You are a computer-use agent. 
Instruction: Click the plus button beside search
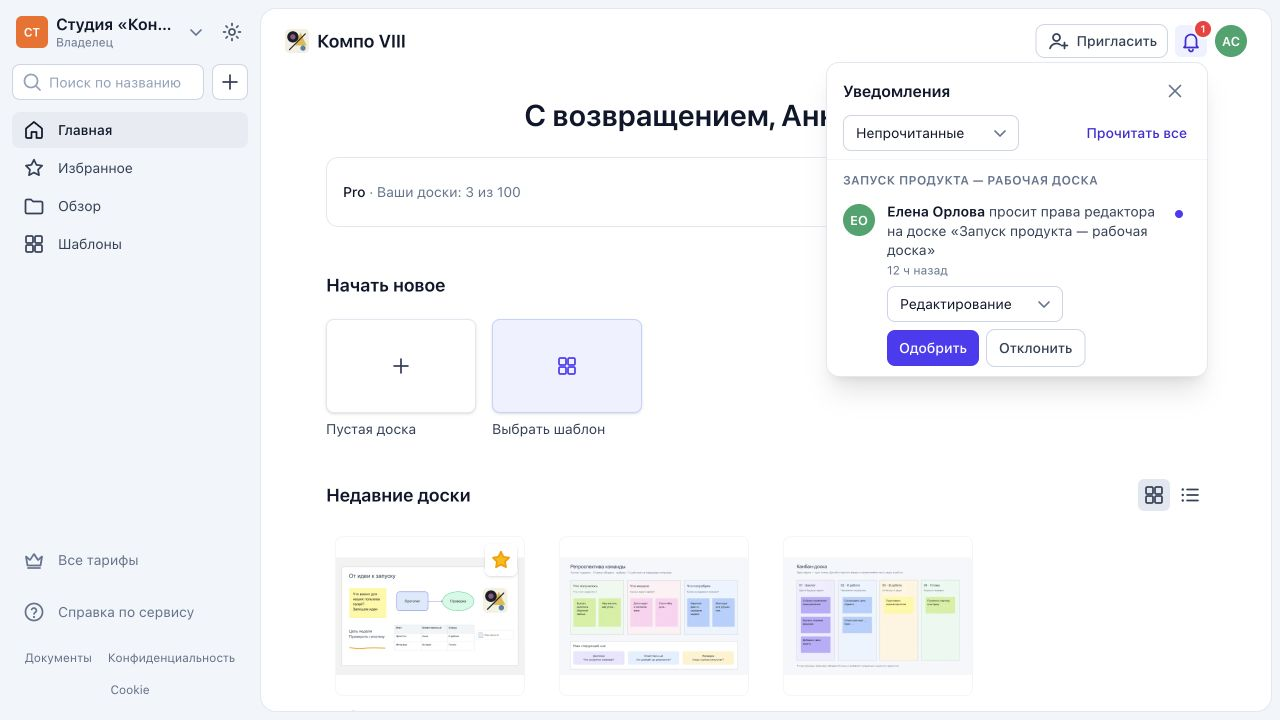coord(230,82)
